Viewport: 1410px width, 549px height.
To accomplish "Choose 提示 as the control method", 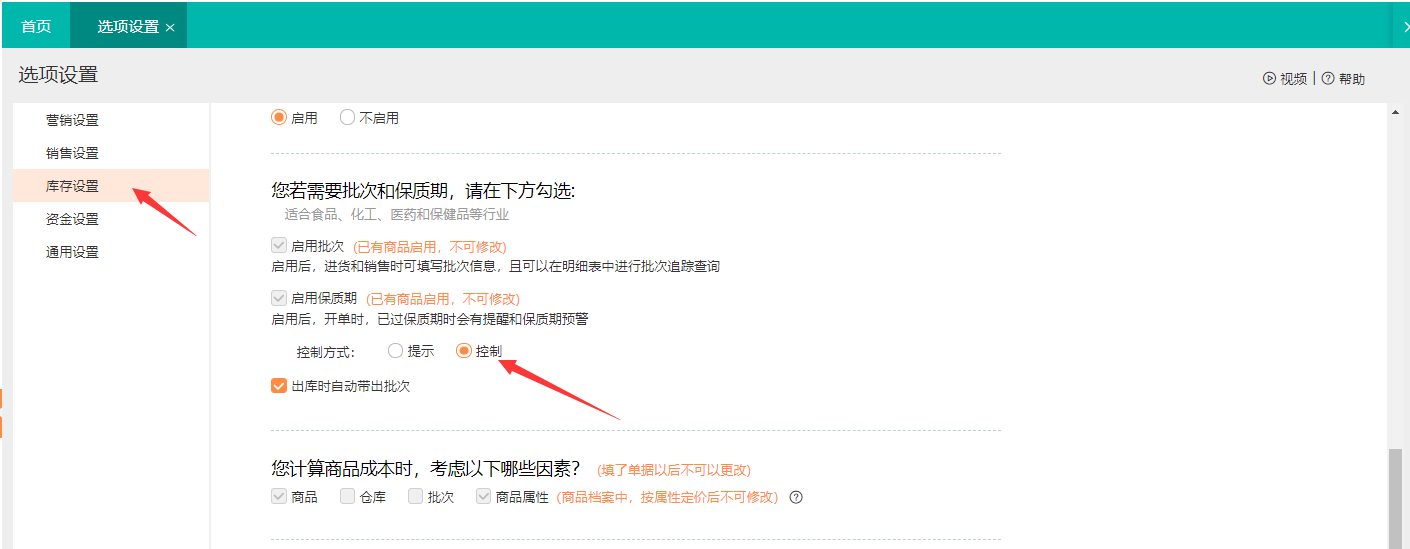I will point(396,351).
